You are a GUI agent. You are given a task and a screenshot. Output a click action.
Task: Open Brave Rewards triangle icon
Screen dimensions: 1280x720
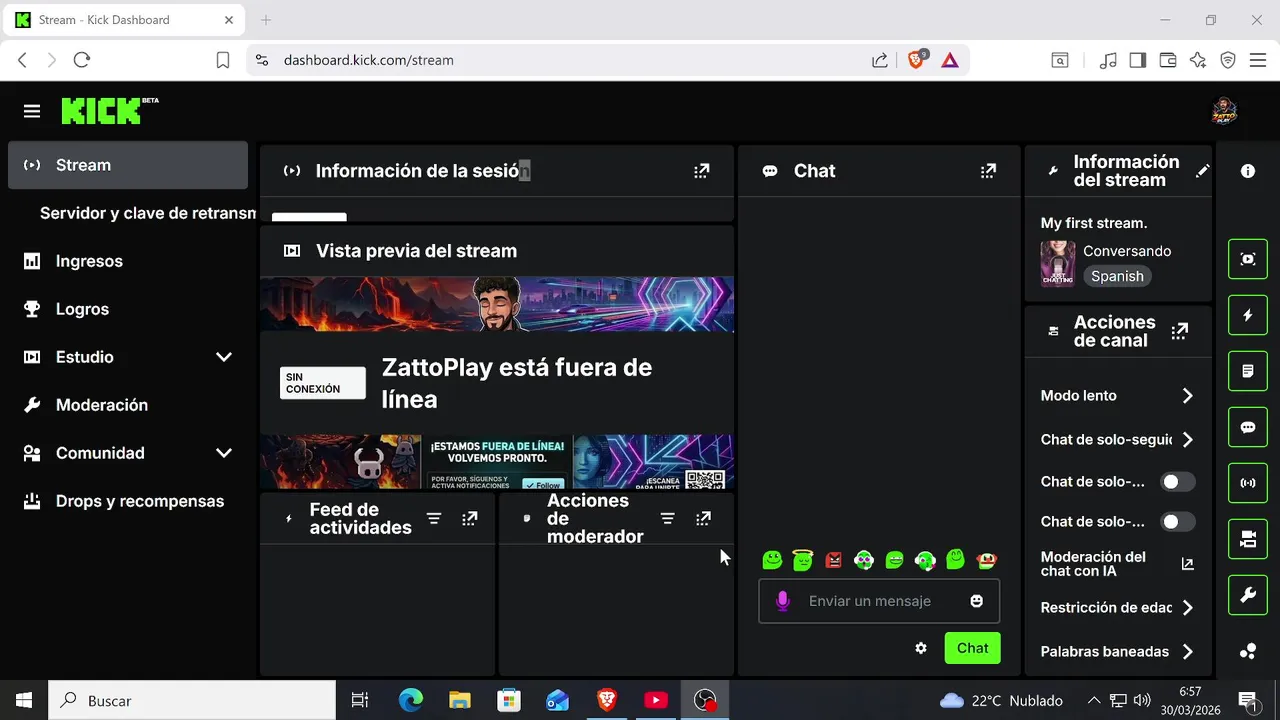click(950, 60)
